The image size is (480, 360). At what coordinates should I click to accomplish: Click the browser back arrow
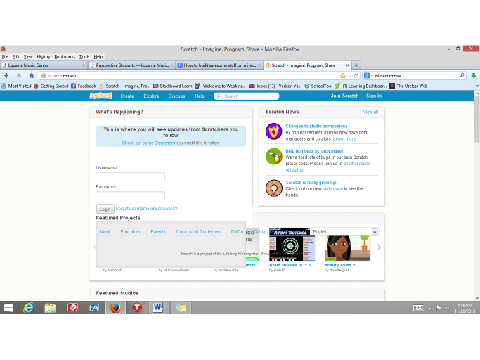pos(6,76)
